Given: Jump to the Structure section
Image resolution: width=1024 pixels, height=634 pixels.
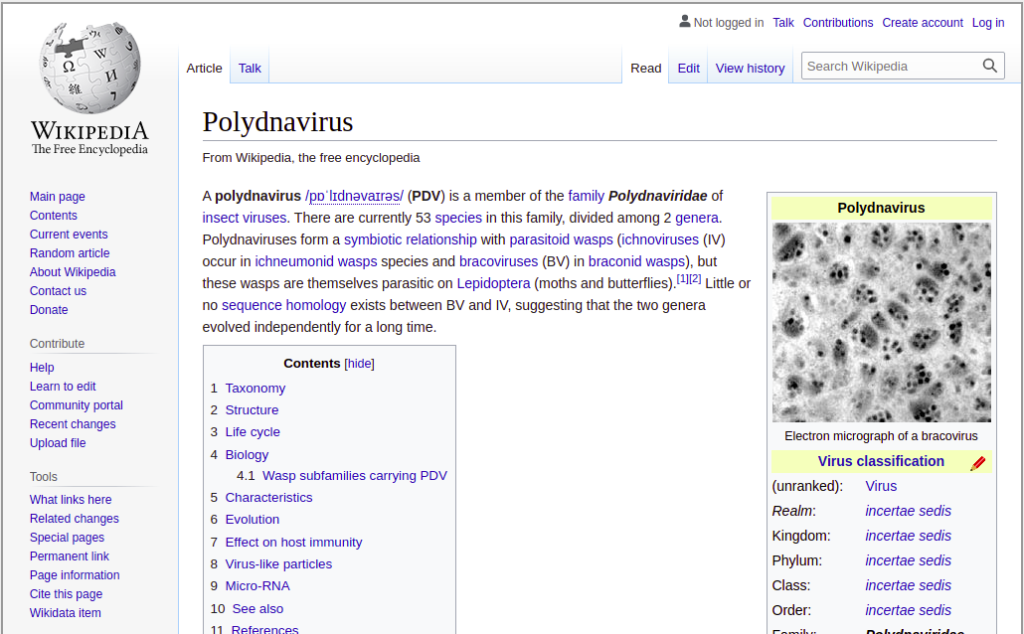Looking at the screenshot, I should (x=252, y=411).
